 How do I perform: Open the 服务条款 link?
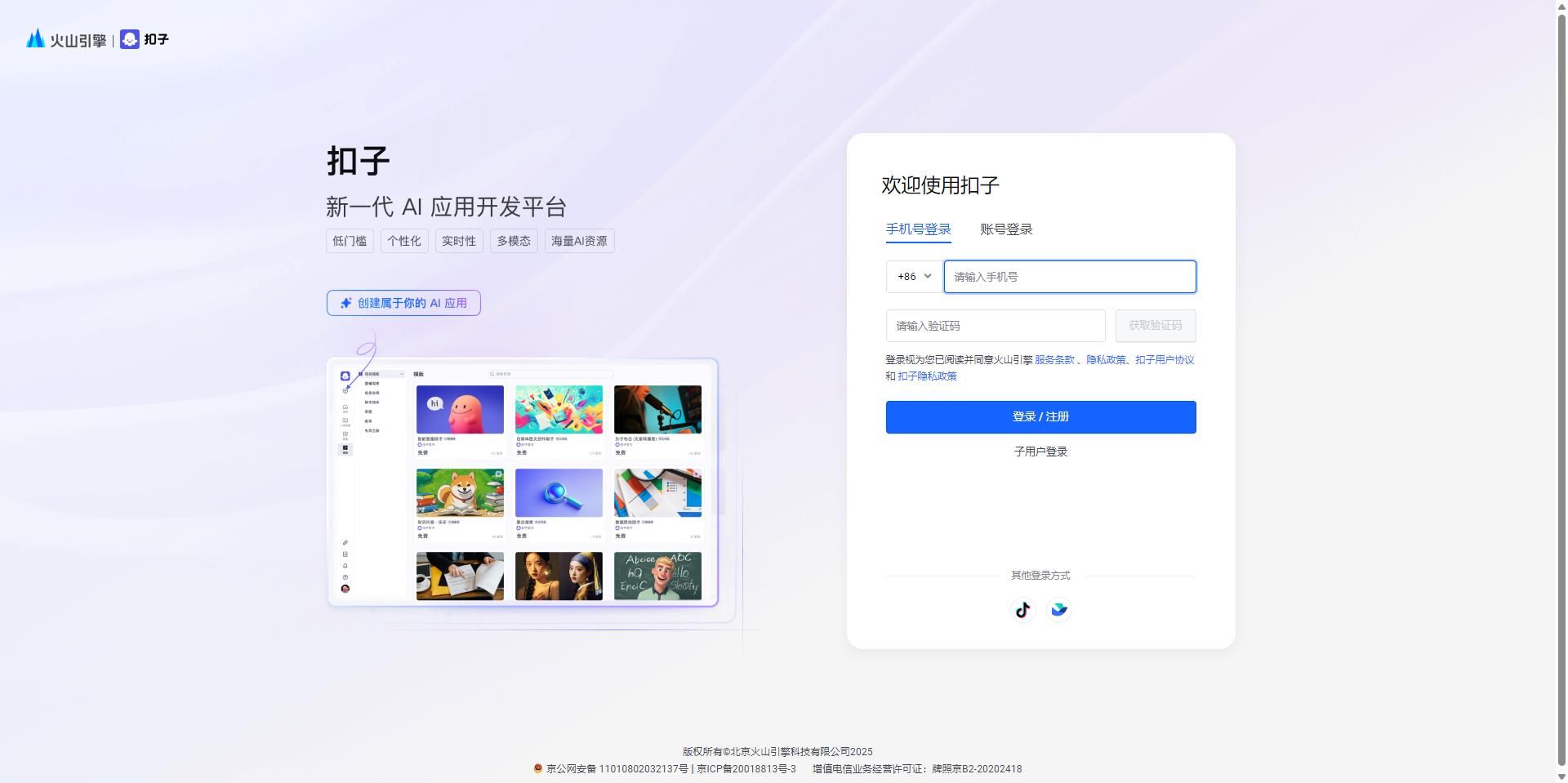[x=1054, y=360]
